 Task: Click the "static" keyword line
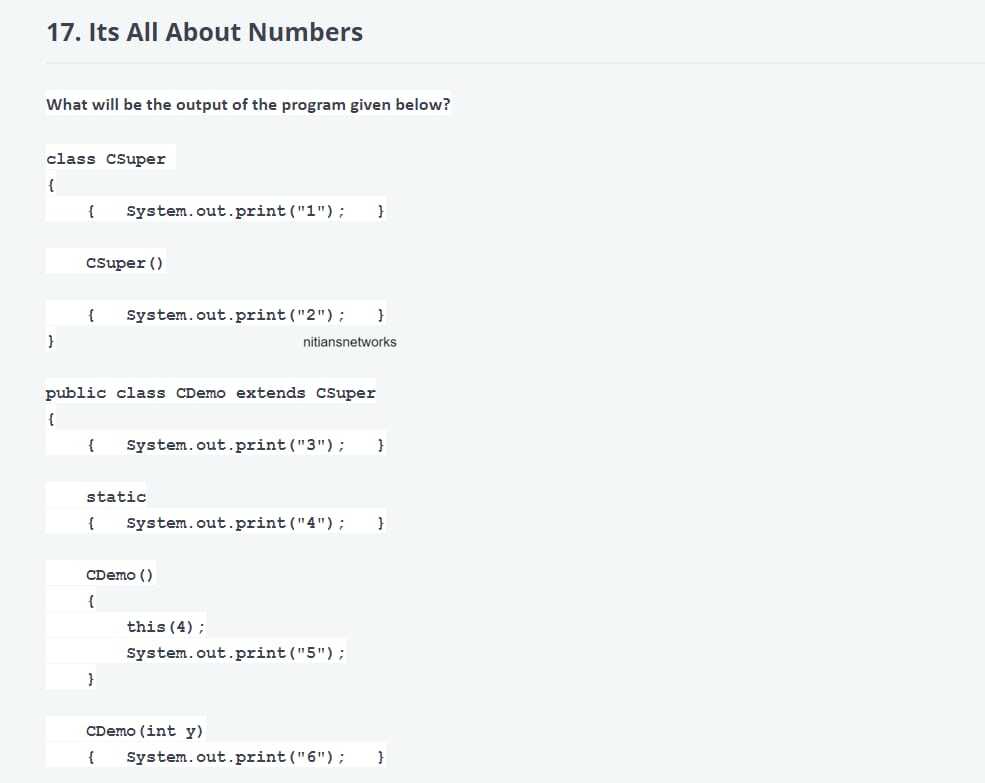click(116, 497)
